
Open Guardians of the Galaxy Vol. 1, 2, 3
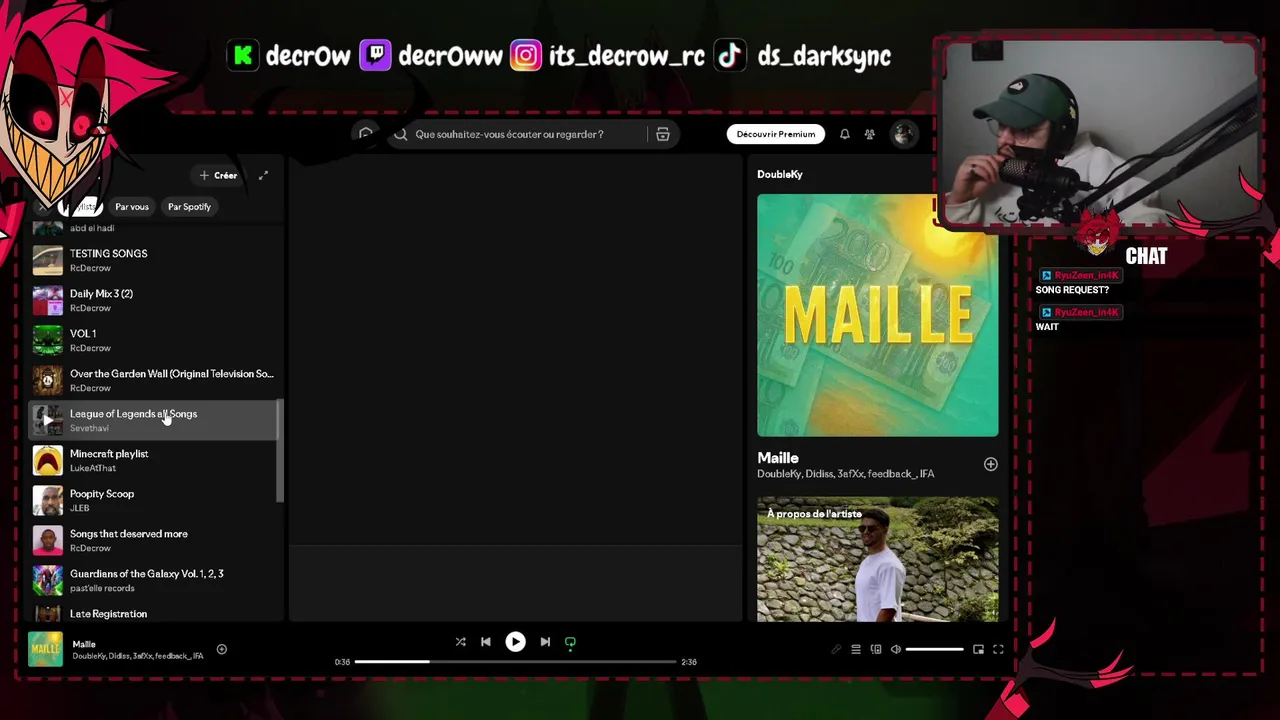click(x=153, y=580)
